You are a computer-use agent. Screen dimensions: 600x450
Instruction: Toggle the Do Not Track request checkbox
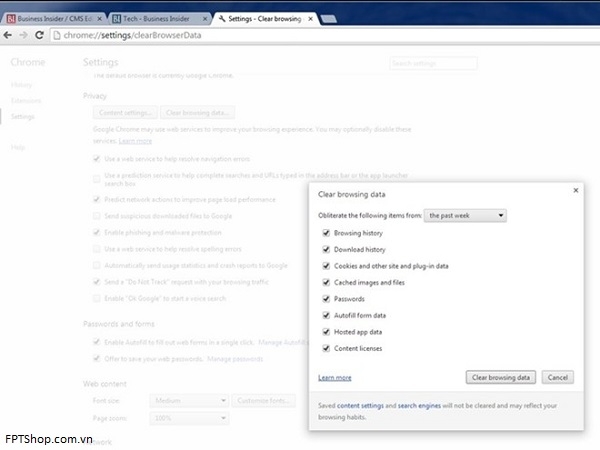pos(96,282)
